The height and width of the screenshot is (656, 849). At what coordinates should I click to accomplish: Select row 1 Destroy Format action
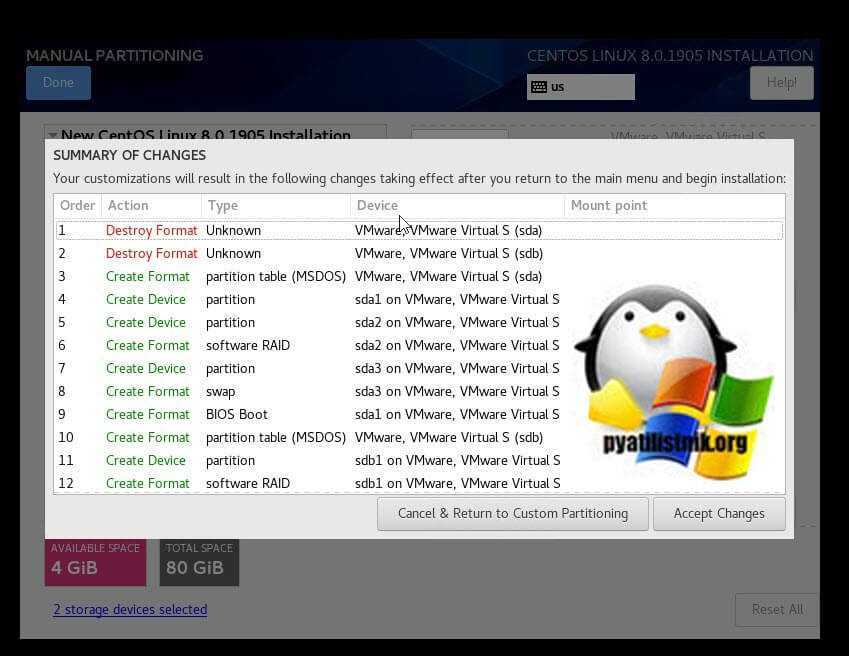pyautogui.click(x=152, y=231)
